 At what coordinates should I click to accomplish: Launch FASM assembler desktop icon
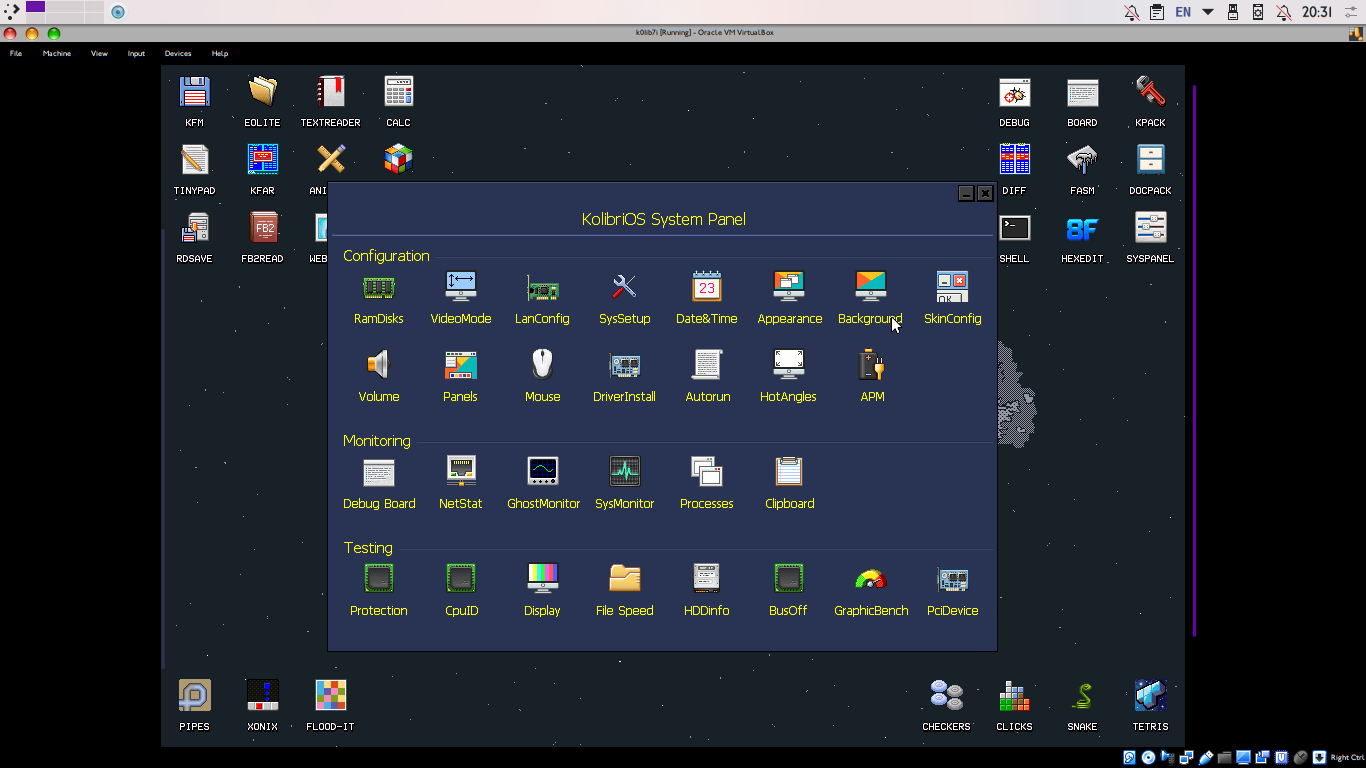[1082, 160]
